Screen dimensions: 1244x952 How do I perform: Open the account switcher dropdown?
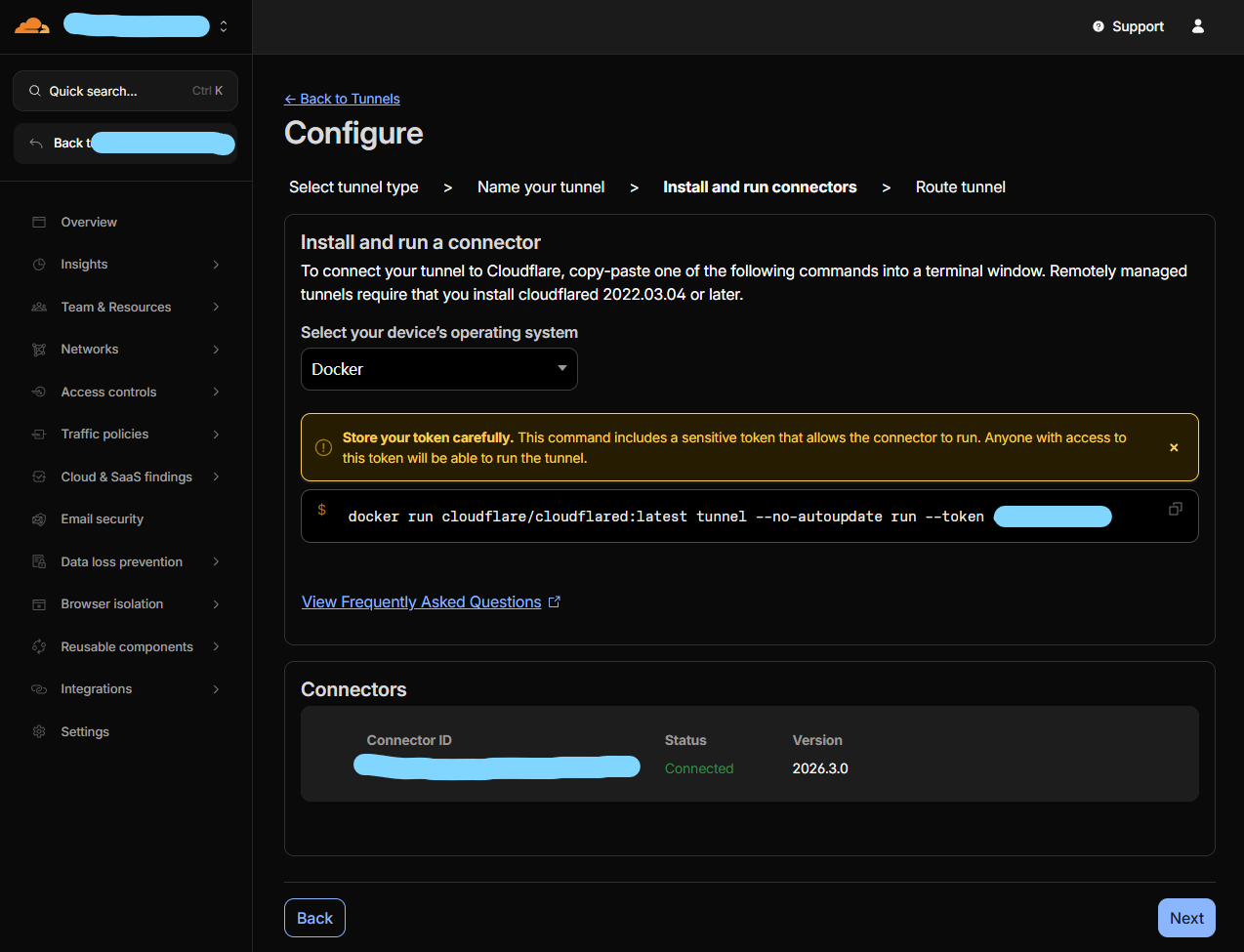point(224,26)
